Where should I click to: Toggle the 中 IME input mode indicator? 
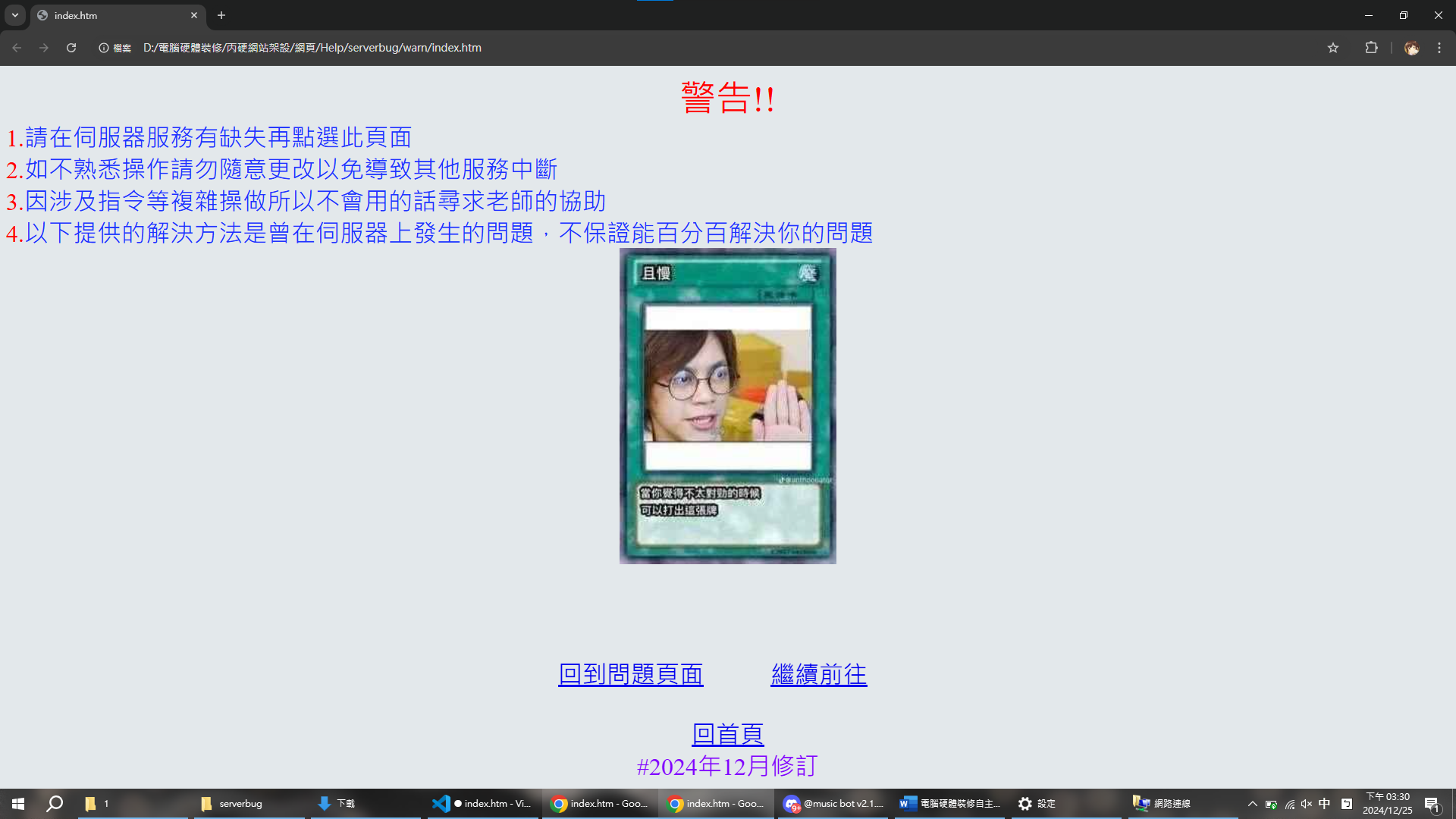pyautogui.click(x=1325, y=804)
